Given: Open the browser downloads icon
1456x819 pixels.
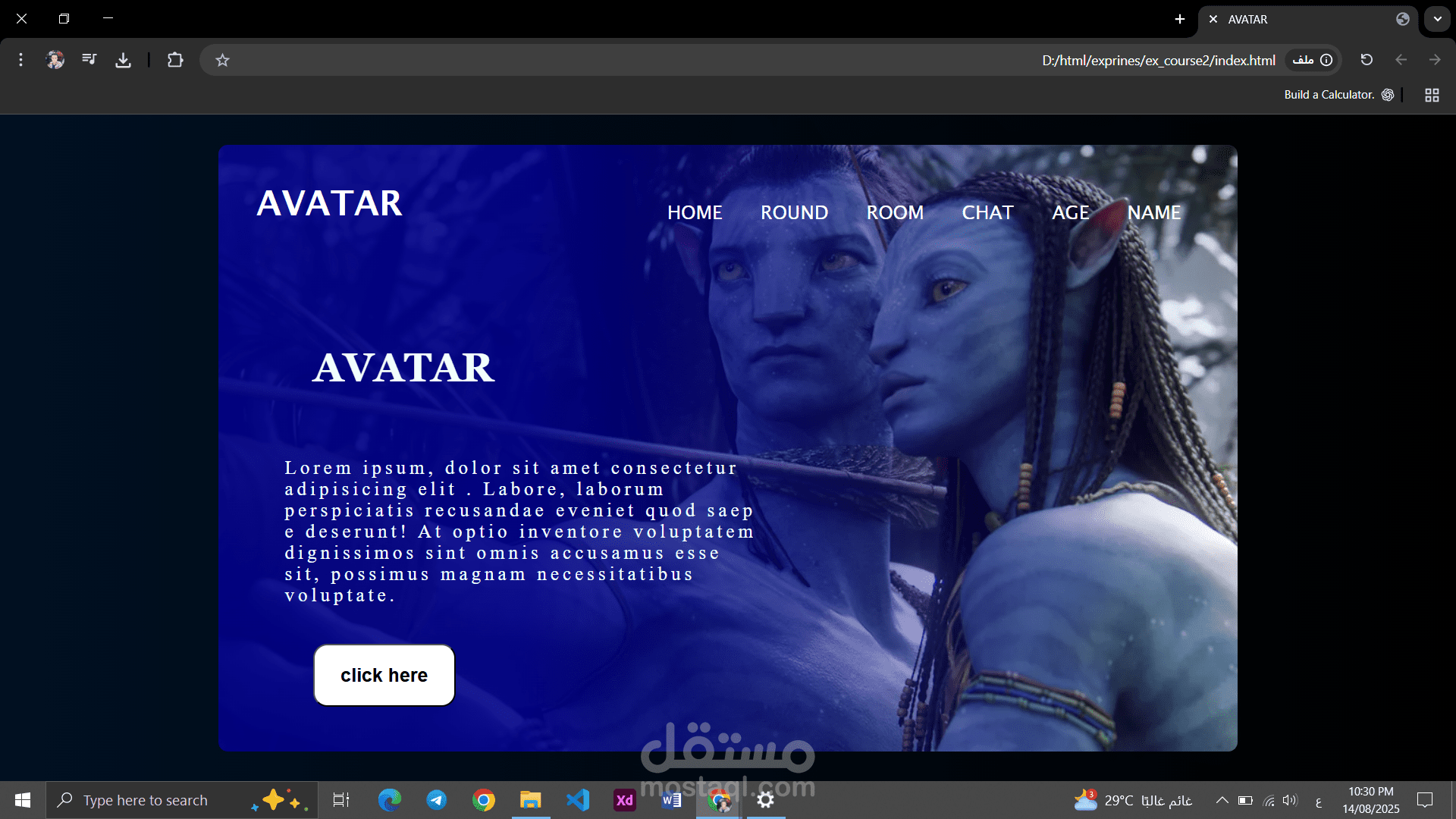Looking at the screenshot, I should click(x=123, y=60).
